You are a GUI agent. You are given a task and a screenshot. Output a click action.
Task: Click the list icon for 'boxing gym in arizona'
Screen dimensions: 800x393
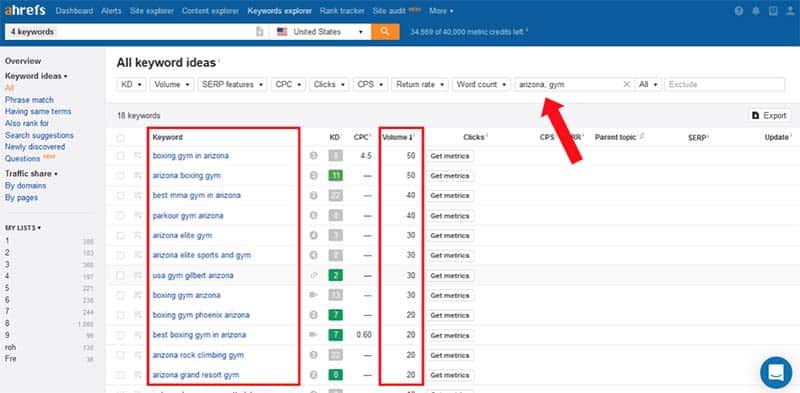138,156
